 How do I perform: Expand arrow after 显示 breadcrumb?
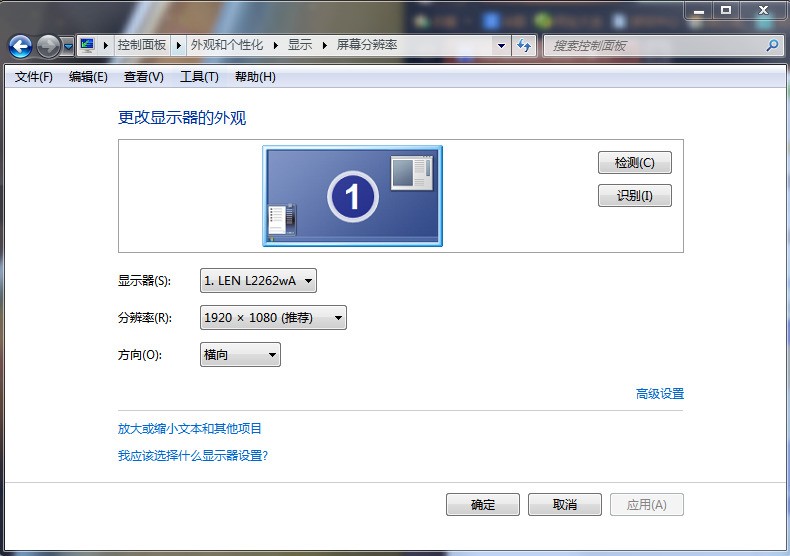click(324, 45)
